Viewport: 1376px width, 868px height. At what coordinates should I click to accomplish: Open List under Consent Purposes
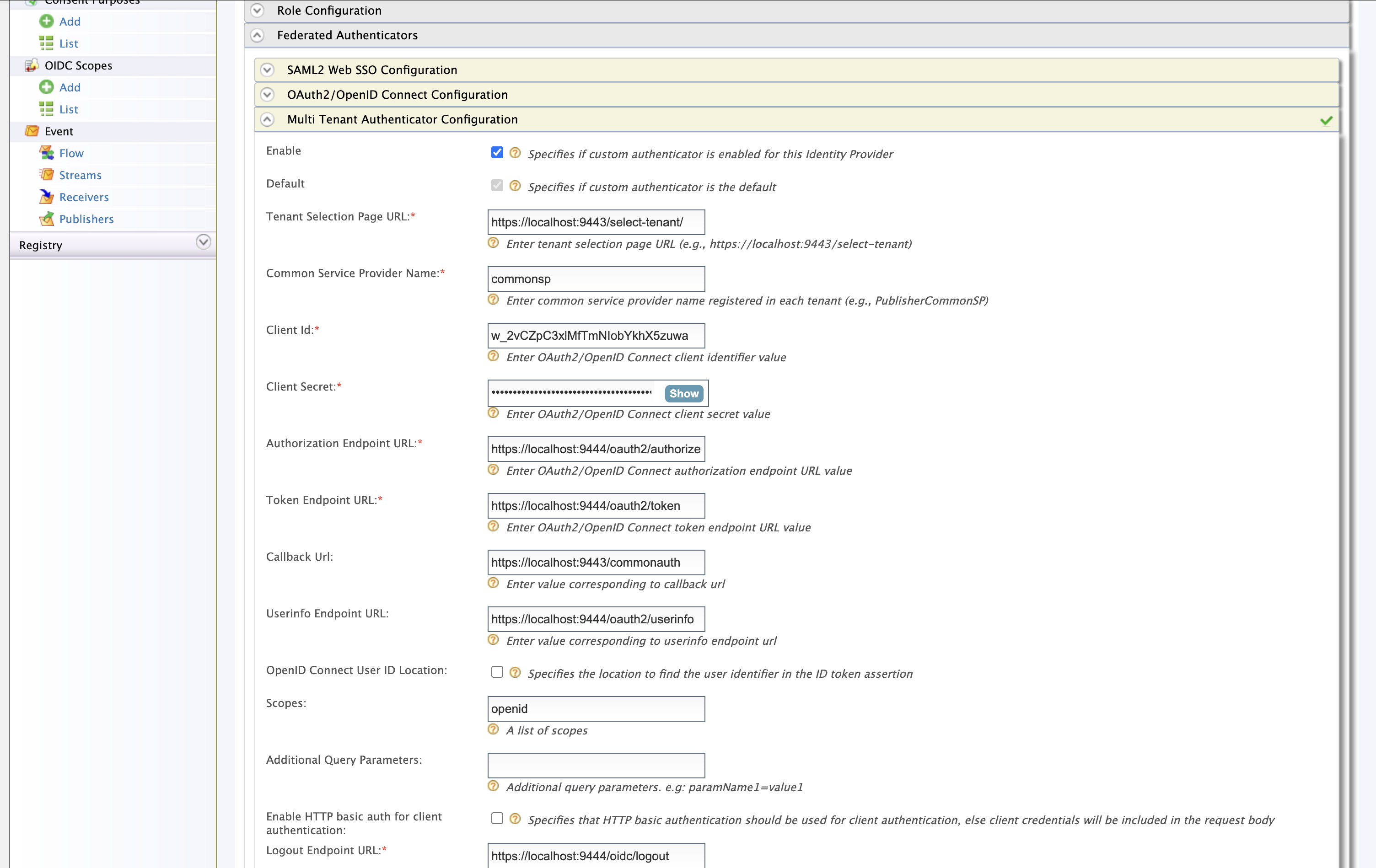click(69, 43)
